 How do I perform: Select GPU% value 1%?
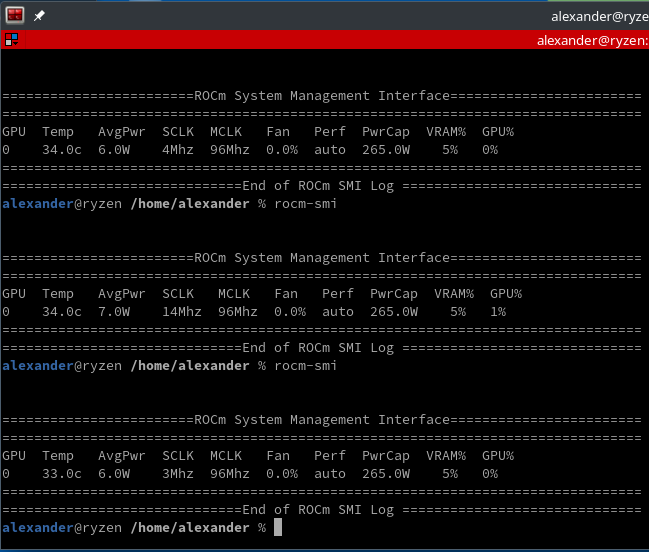pos(498,311)
